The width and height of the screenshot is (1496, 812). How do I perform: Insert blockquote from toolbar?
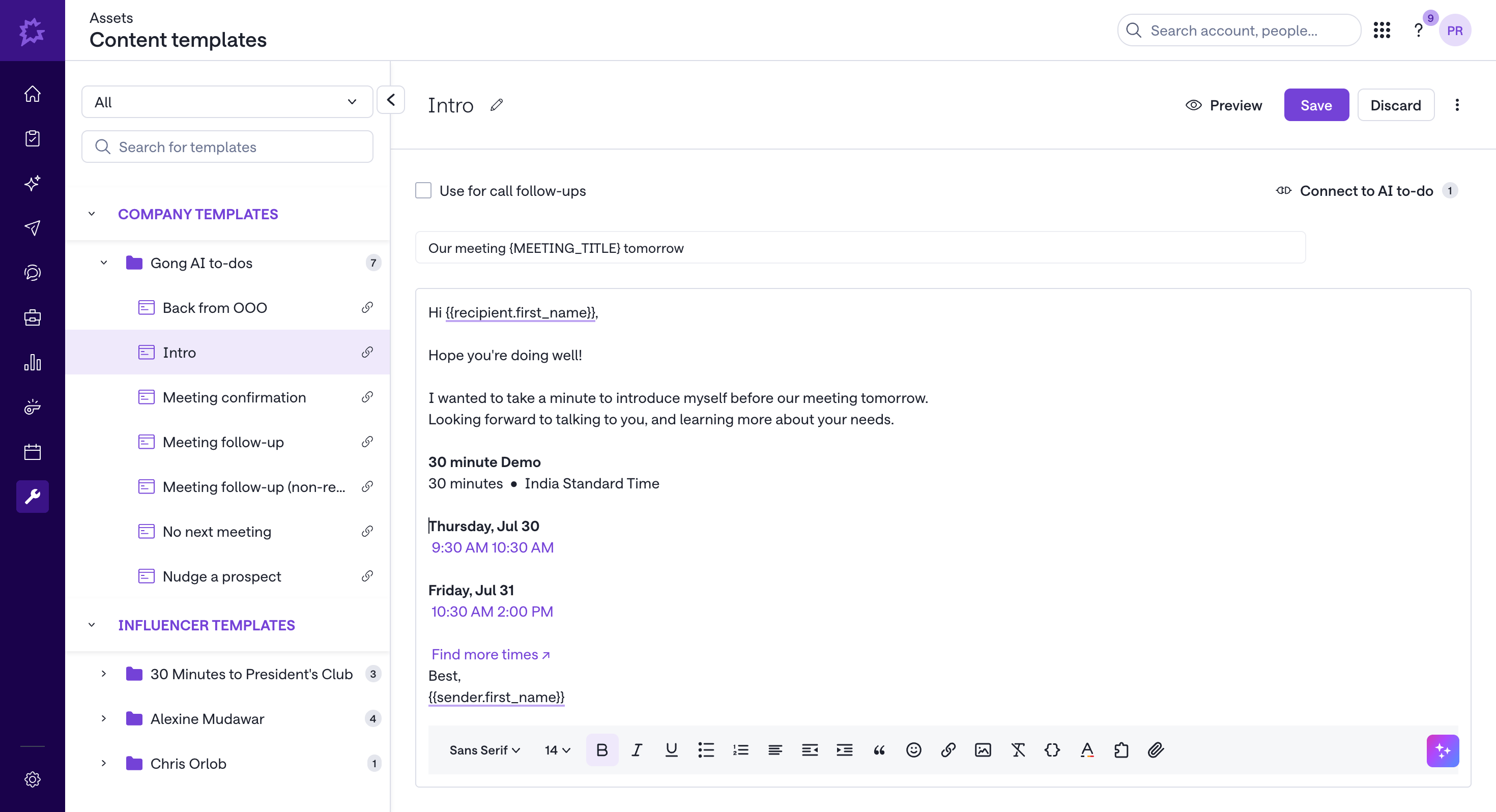pos(879,750)
